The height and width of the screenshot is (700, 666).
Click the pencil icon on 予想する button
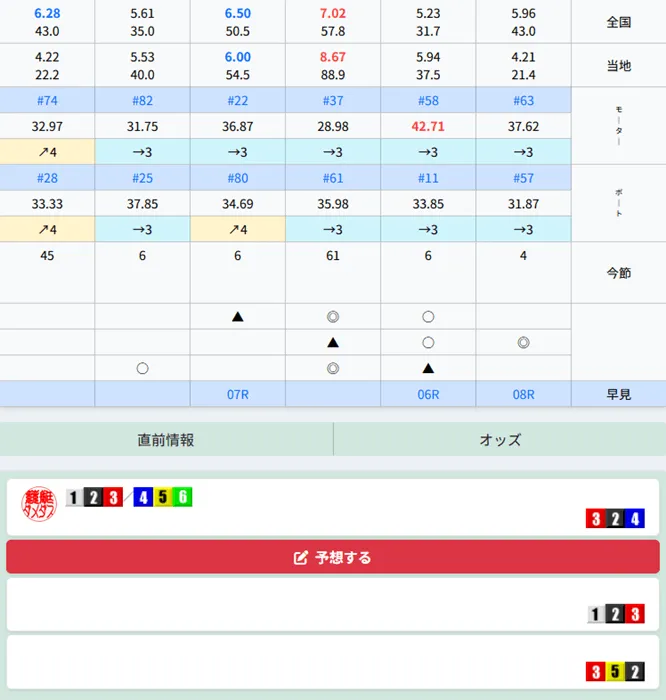coord(300,557)
